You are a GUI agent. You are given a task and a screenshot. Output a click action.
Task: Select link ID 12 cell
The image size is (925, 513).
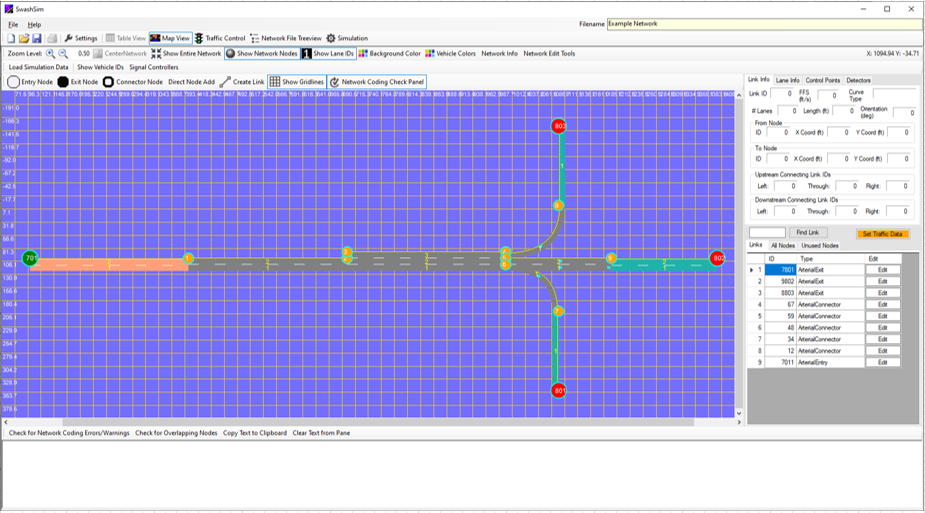[x=780, y=351]
